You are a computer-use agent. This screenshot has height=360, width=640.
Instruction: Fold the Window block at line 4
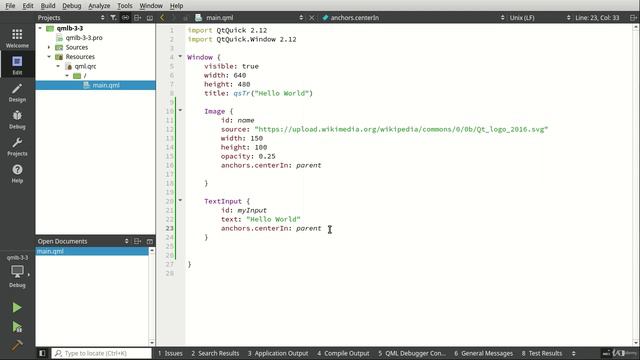click(180, 56)
